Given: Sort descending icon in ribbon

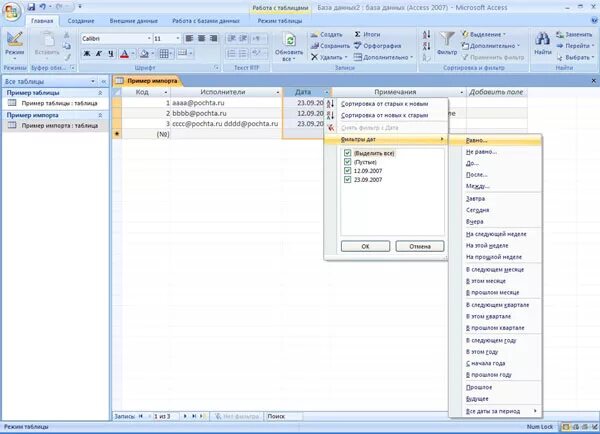Looking at the screenshot, I should (427, 46).
